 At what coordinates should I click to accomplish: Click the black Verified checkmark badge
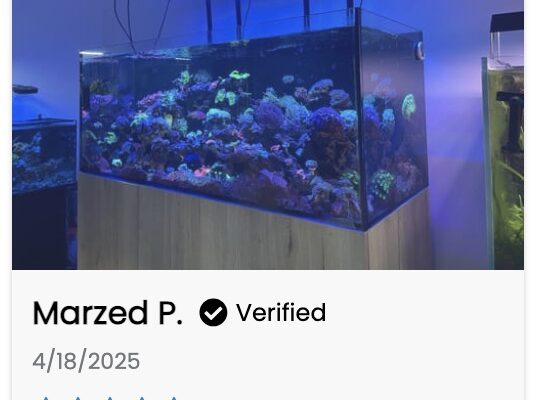[x=213, y=312]
